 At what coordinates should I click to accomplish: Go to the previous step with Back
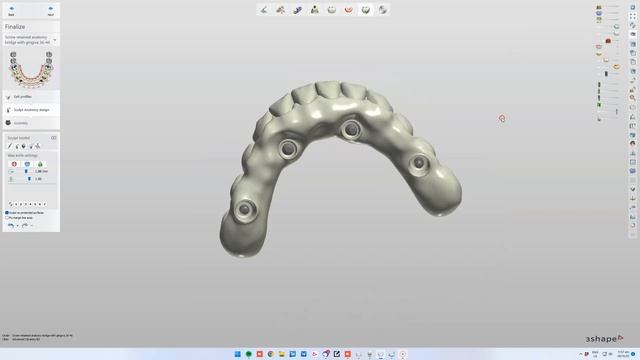point(11,11)
